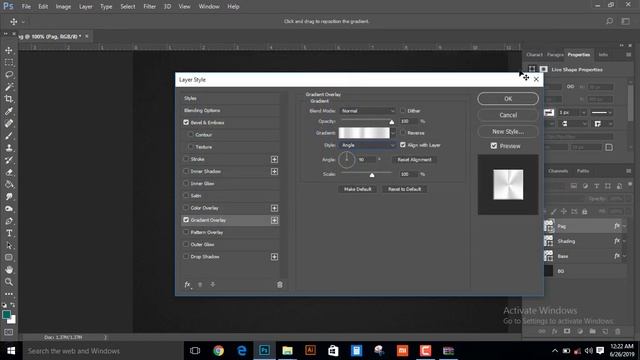Click the New Style button
Image resolution: width=640 pixels, height=360 pixels.
(508, 131)
